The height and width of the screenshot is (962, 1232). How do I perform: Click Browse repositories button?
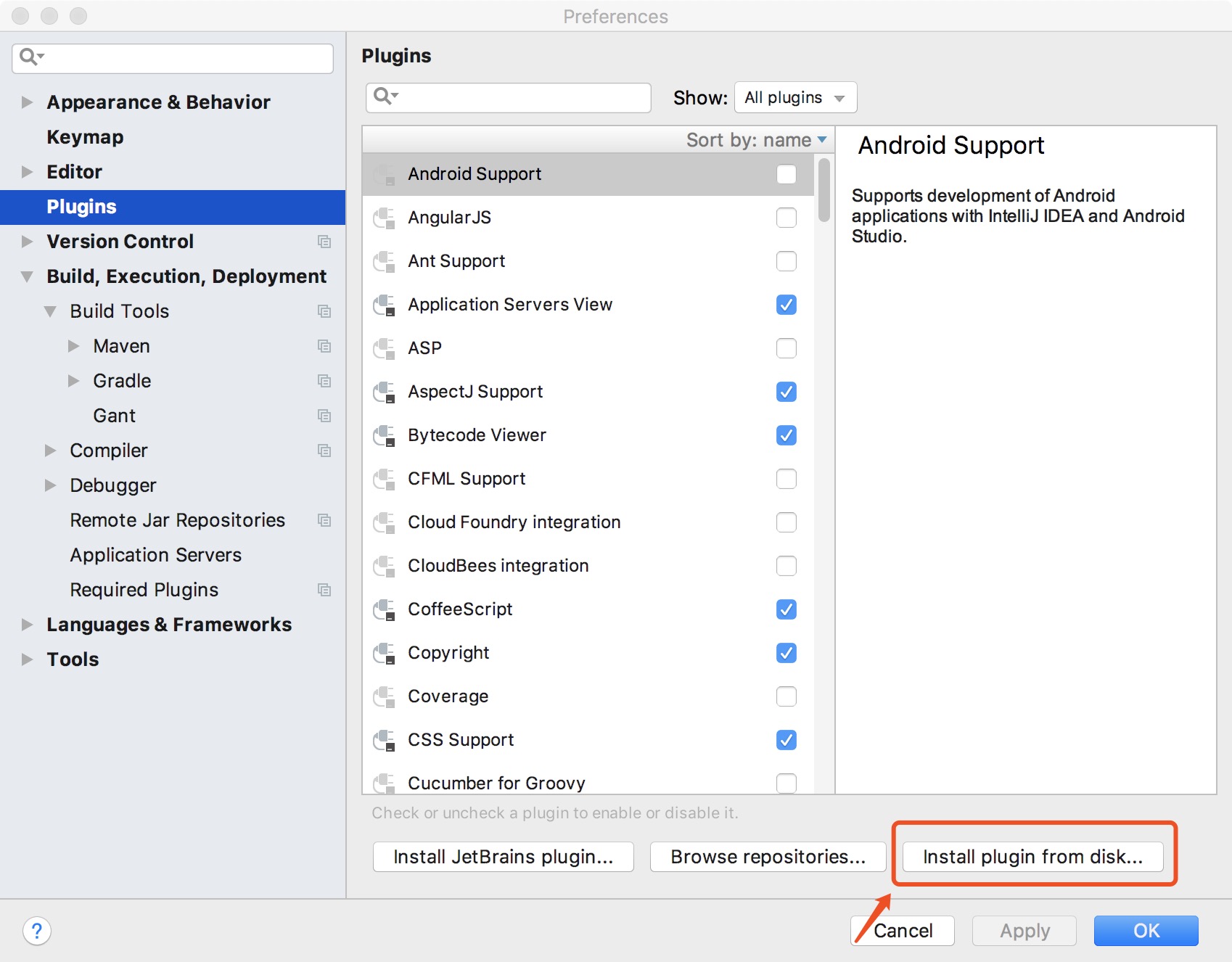pos(768,857)
